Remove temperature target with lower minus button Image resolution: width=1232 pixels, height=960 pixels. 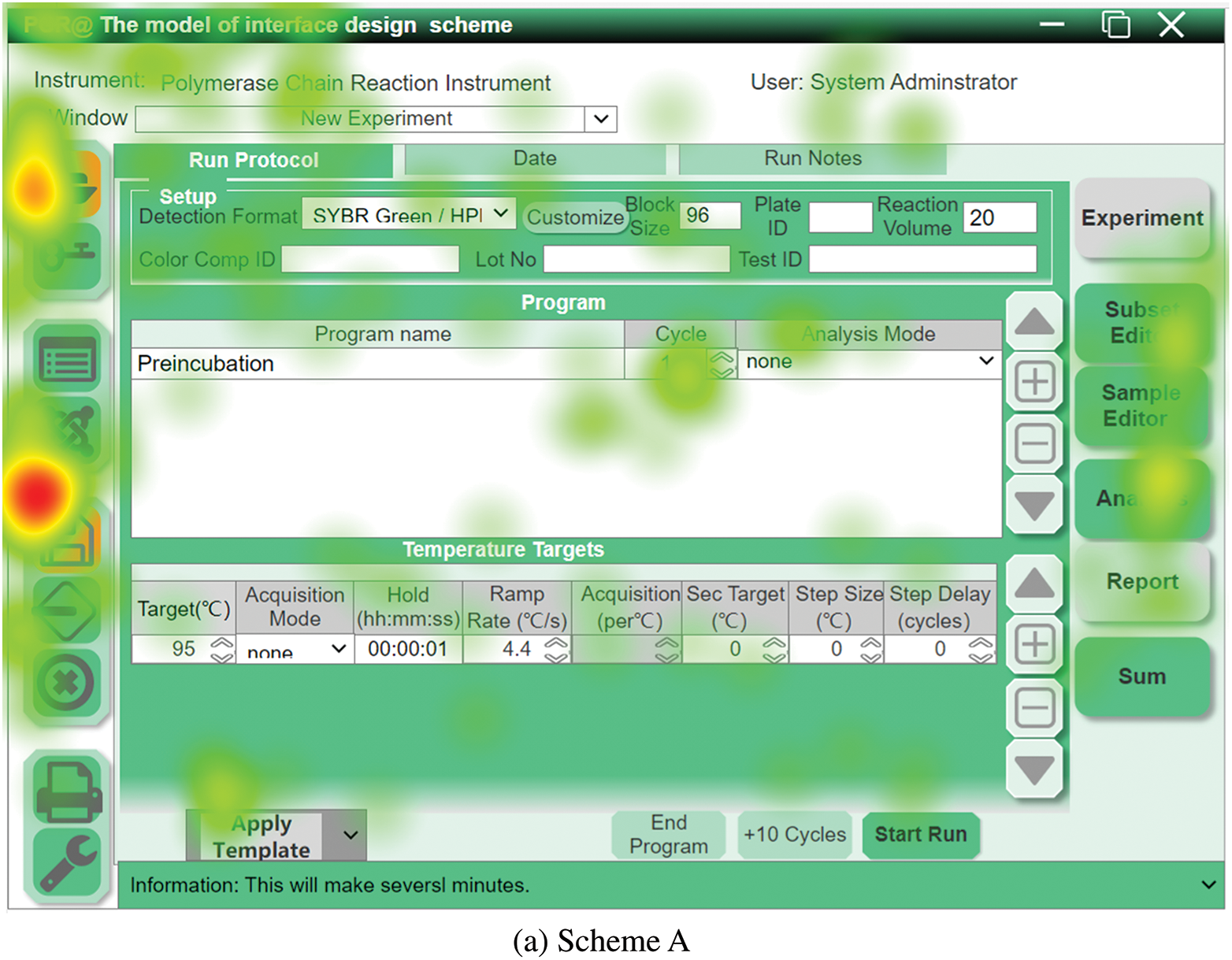point(1034,707)
